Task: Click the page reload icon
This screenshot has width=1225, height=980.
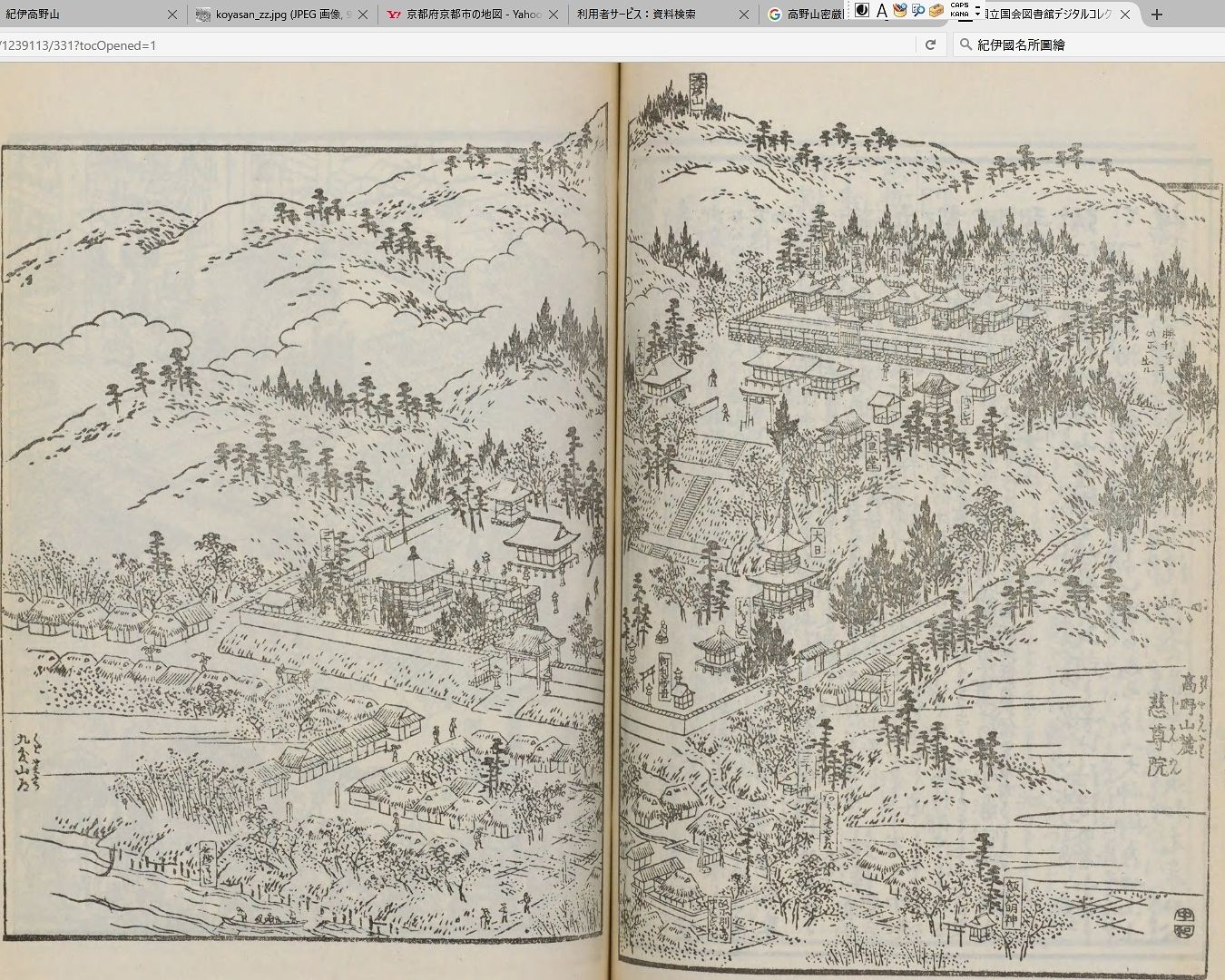Action: tap(930, 44)
